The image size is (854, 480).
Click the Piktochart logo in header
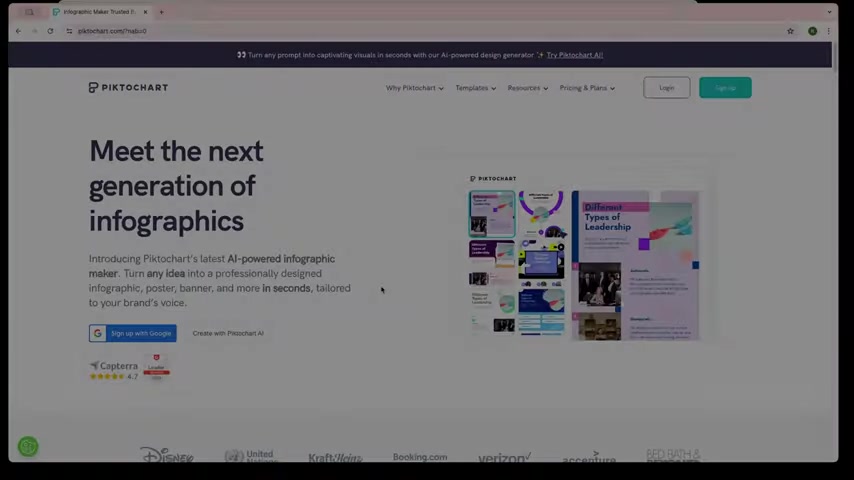(129, 88)
